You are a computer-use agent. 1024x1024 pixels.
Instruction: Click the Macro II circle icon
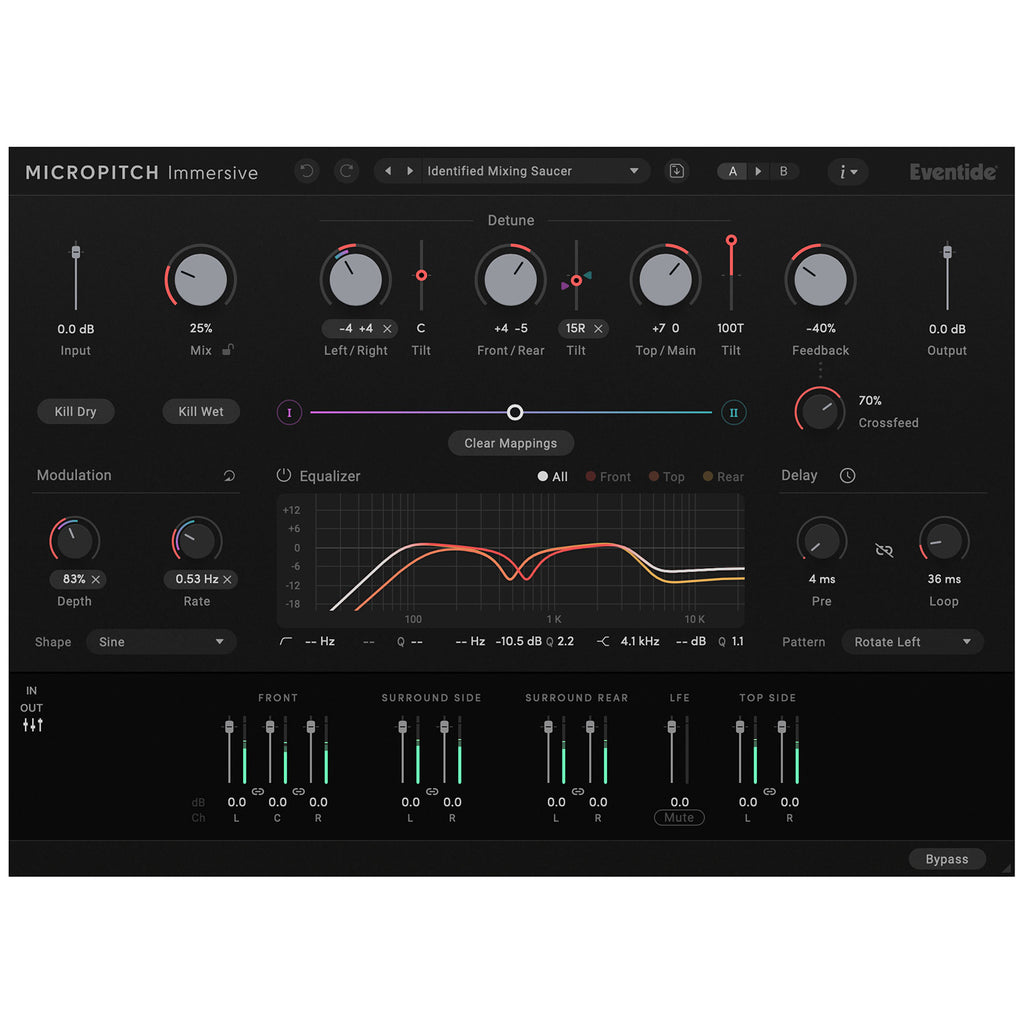[x=733, y=413]
